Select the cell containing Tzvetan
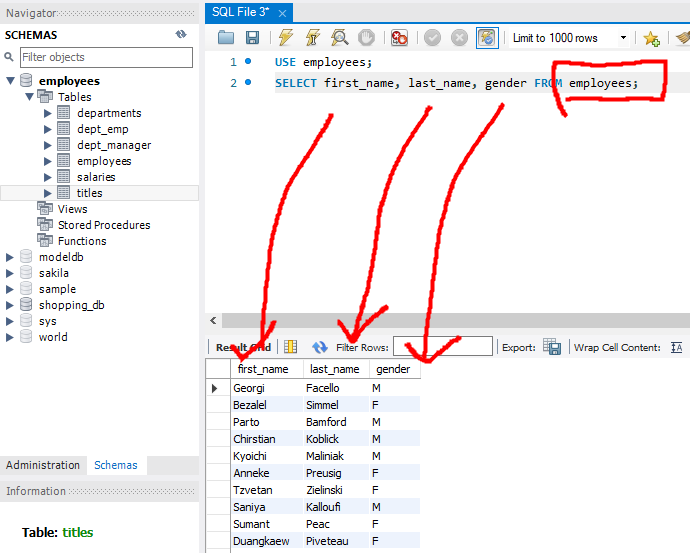The width and height of the screenshot is (690, 553). pyautogui.click(x=267, y=490)
